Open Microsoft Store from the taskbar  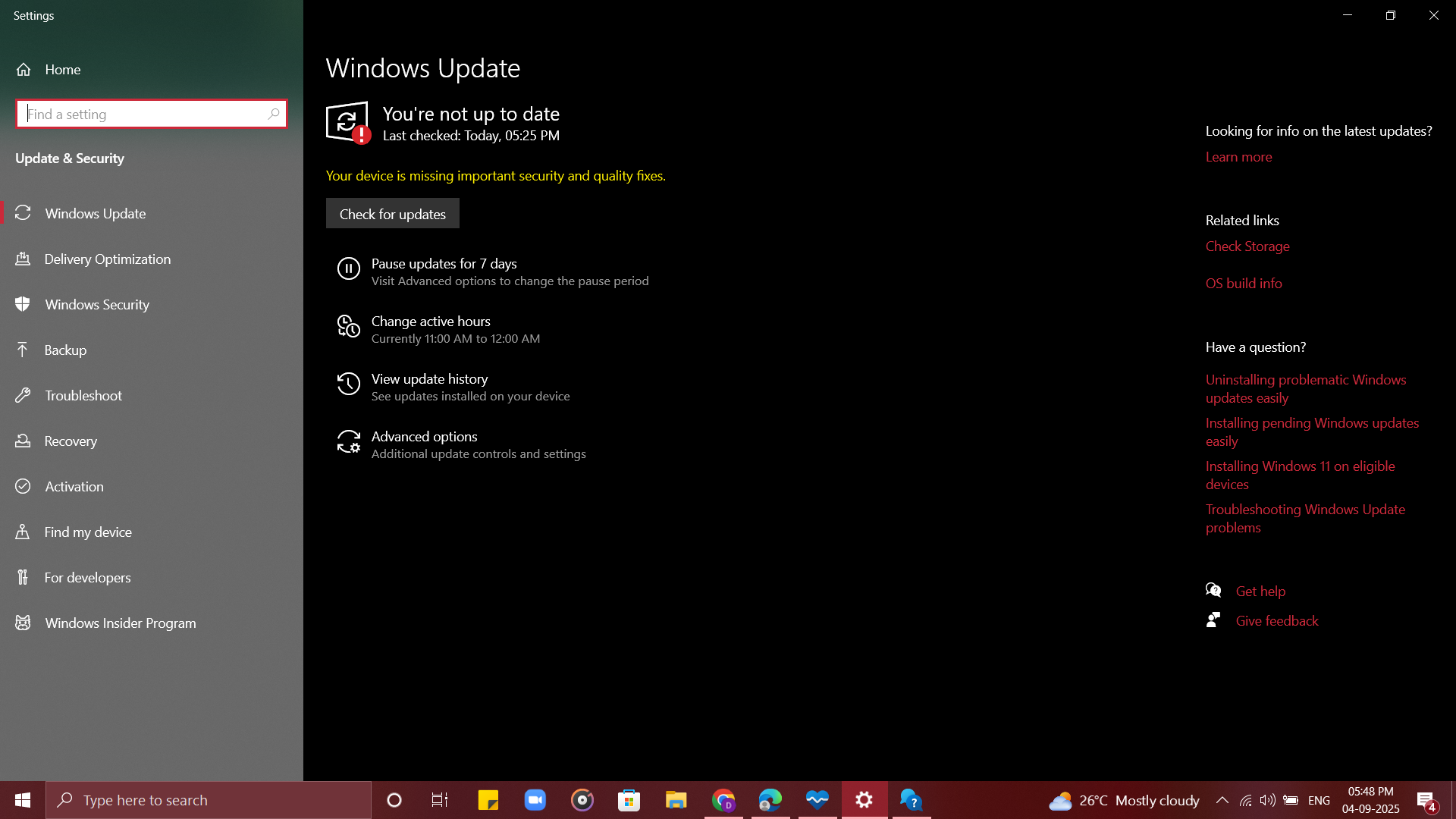coord(629,799)
